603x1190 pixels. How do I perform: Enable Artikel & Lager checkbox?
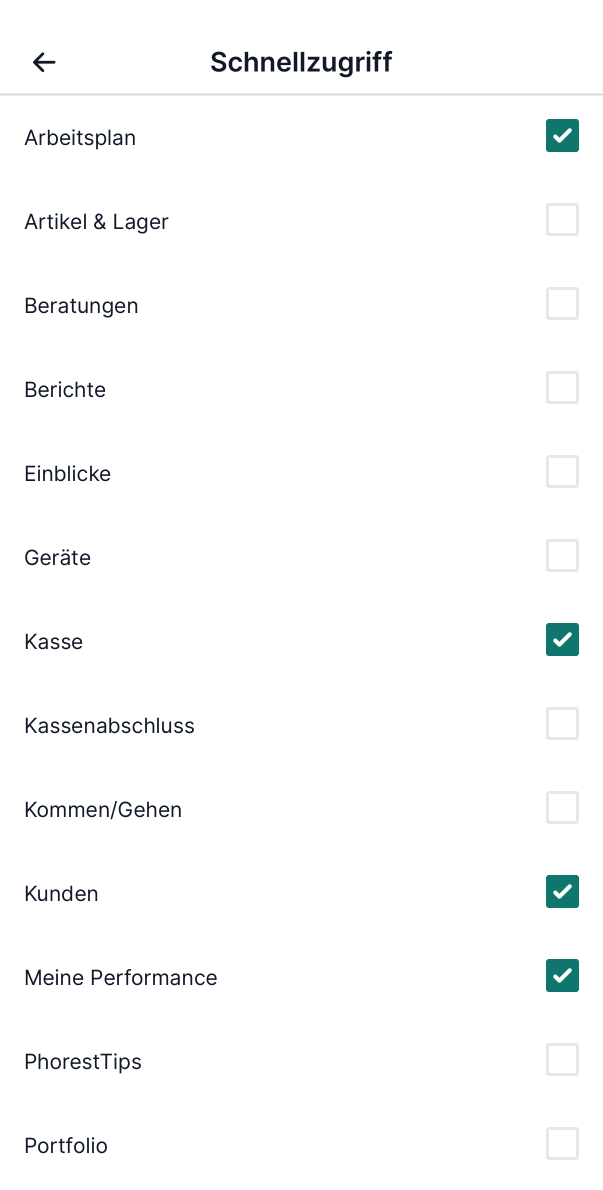pos(562,220)
